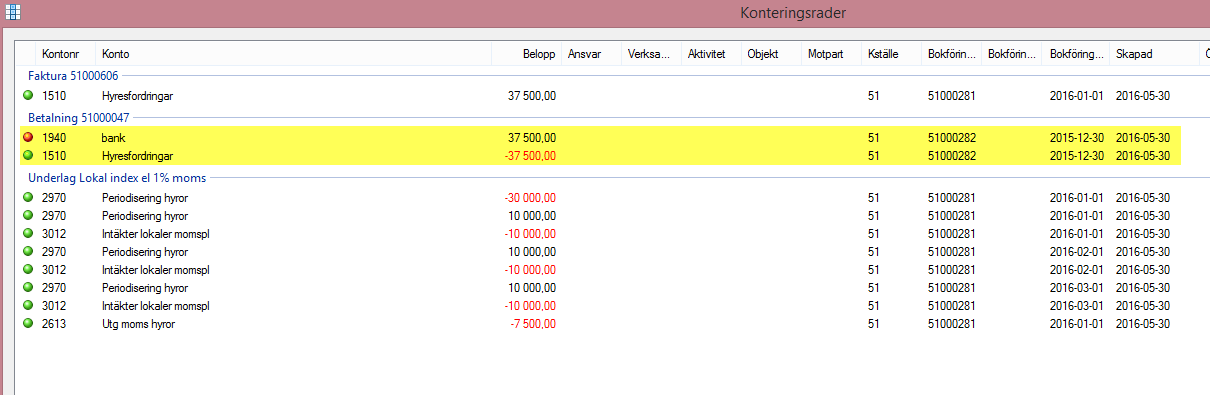Select the account number 1940 cell
This screenshot has width=1210, height=395.
pyautogui.click(x=54, y=137)
